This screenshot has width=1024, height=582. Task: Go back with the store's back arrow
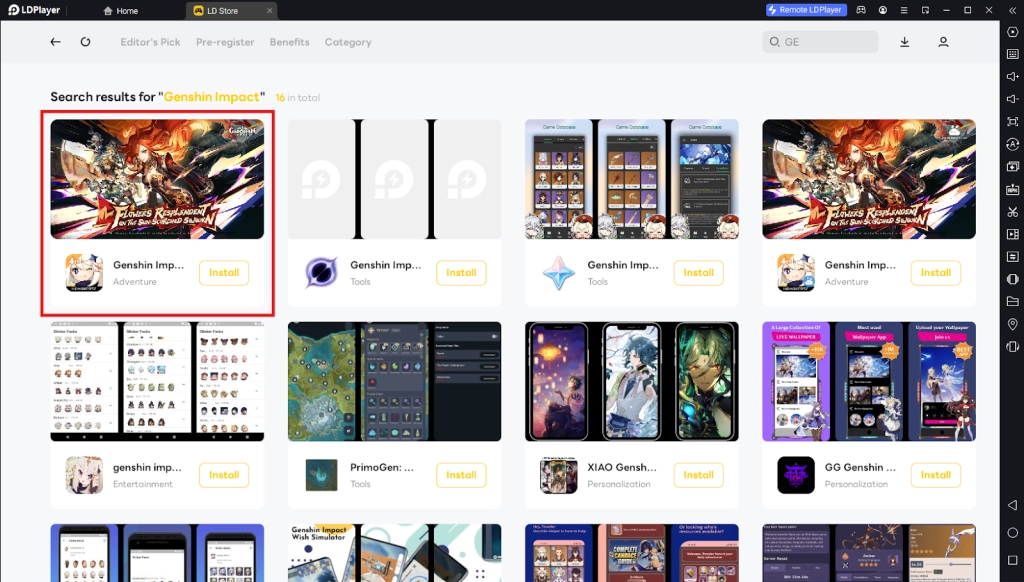point(56,42)
